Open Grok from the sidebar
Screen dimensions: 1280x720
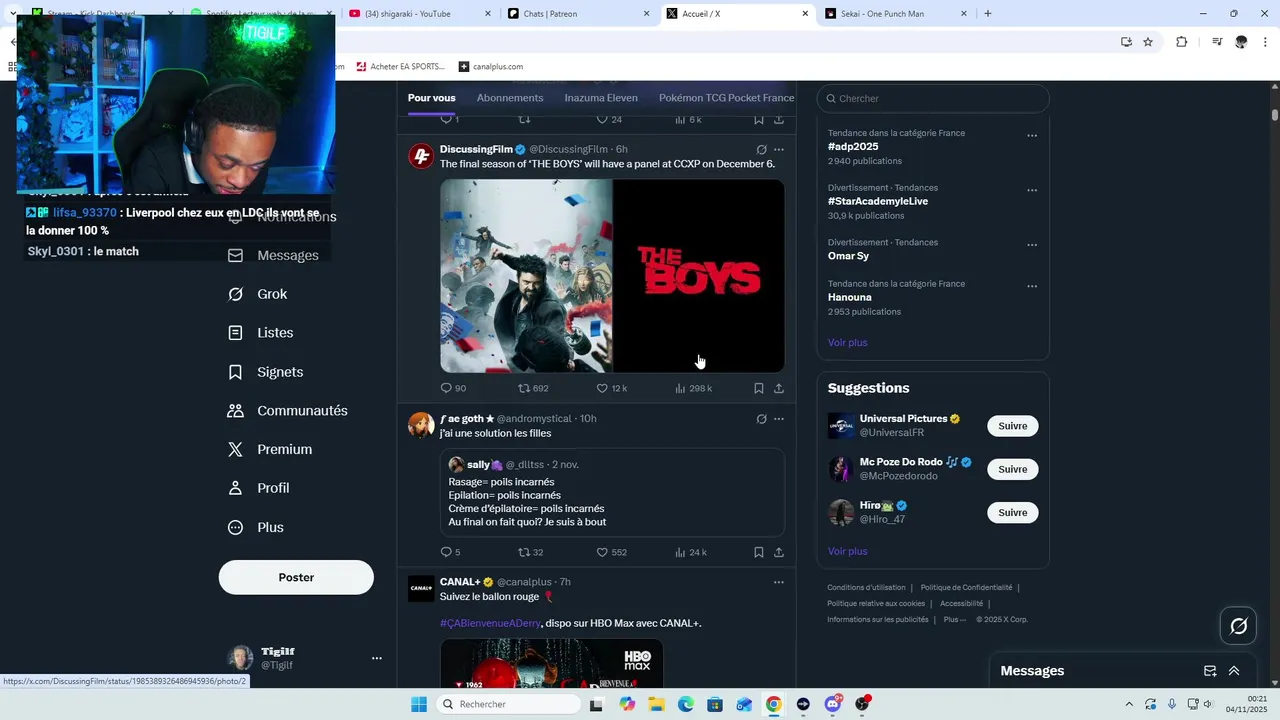pyautogui.click(x=258, y=294)
